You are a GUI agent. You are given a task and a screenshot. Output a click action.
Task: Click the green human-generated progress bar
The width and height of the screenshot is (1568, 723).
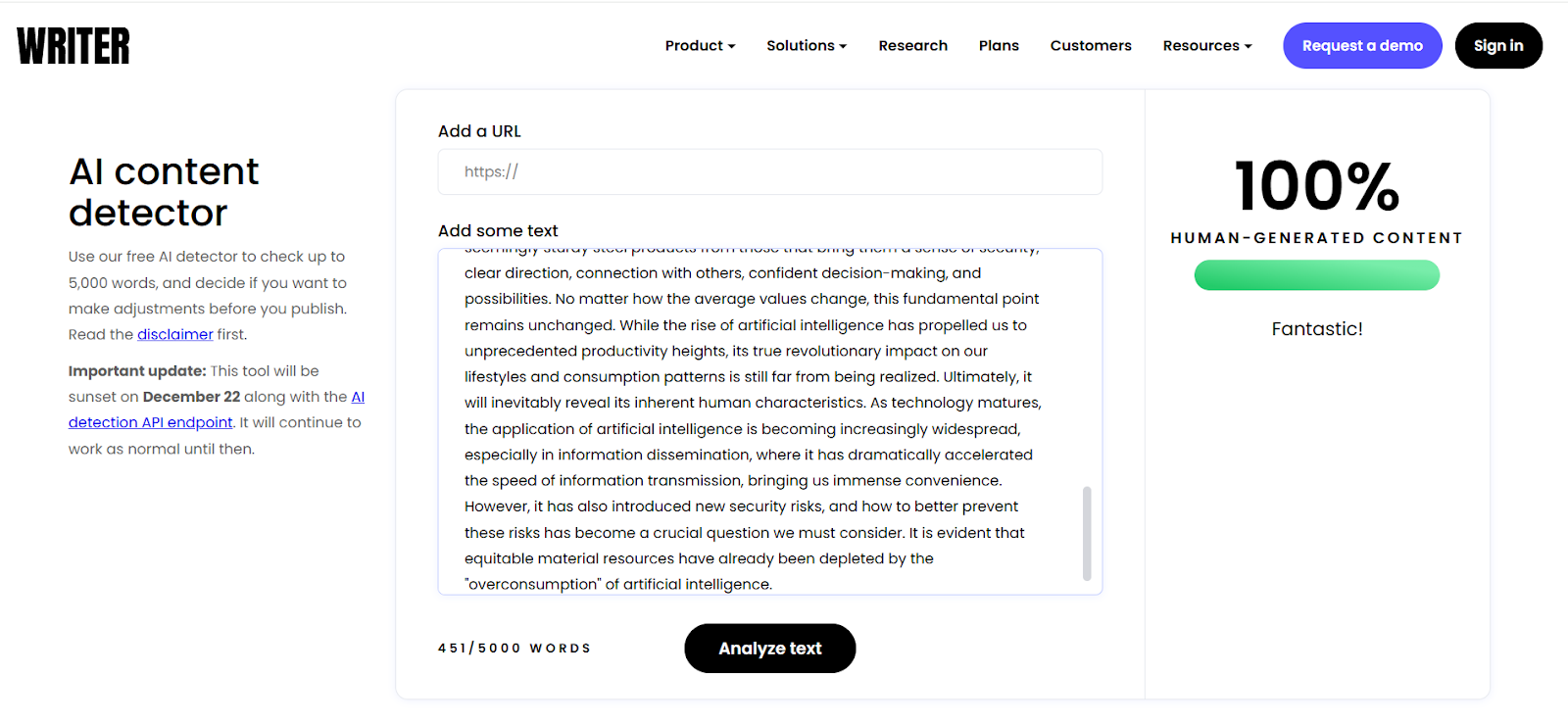1316,275
